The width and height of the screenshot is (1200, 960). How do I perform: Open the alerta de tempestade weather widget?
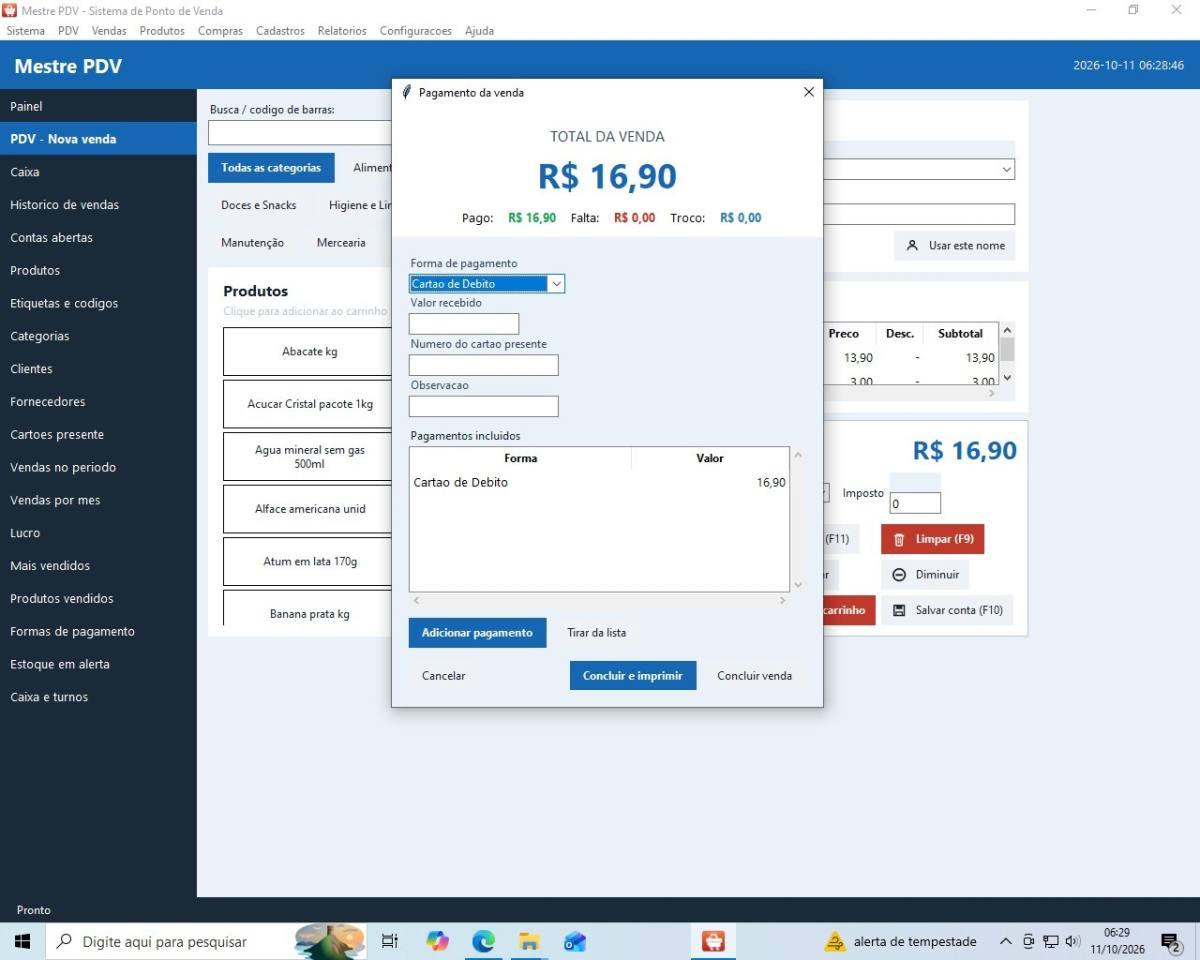(x=900, y=941)
